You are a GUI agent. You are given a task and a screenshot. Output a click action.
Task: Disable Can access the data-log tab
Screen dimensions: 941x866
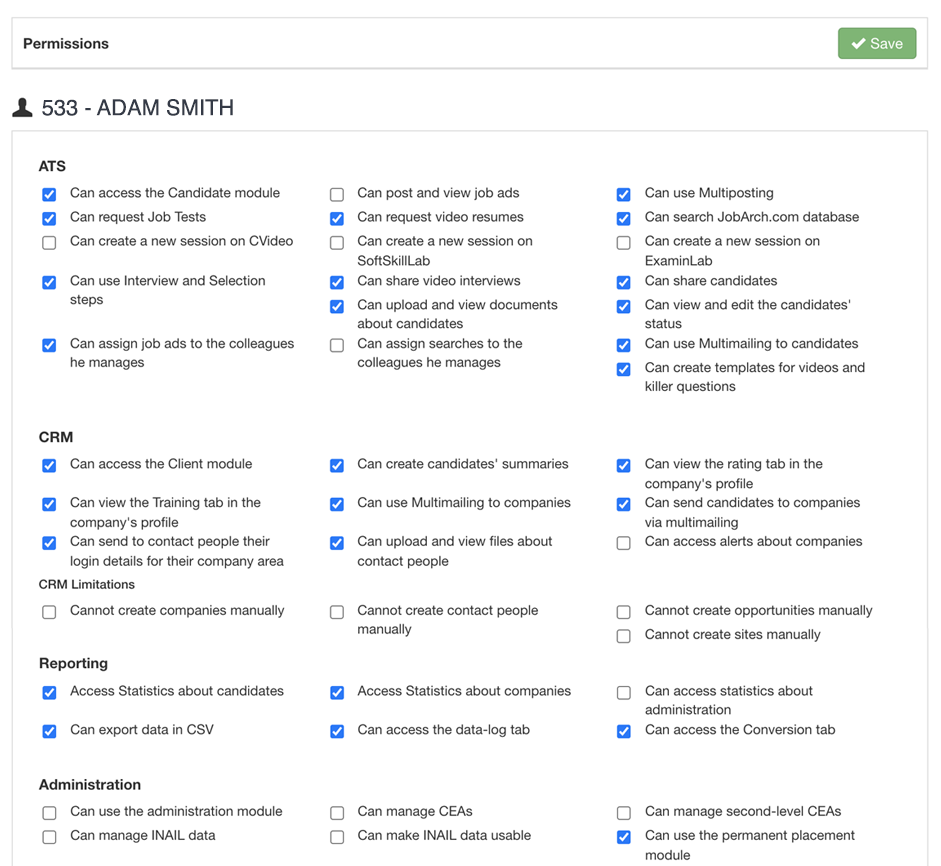337,732
